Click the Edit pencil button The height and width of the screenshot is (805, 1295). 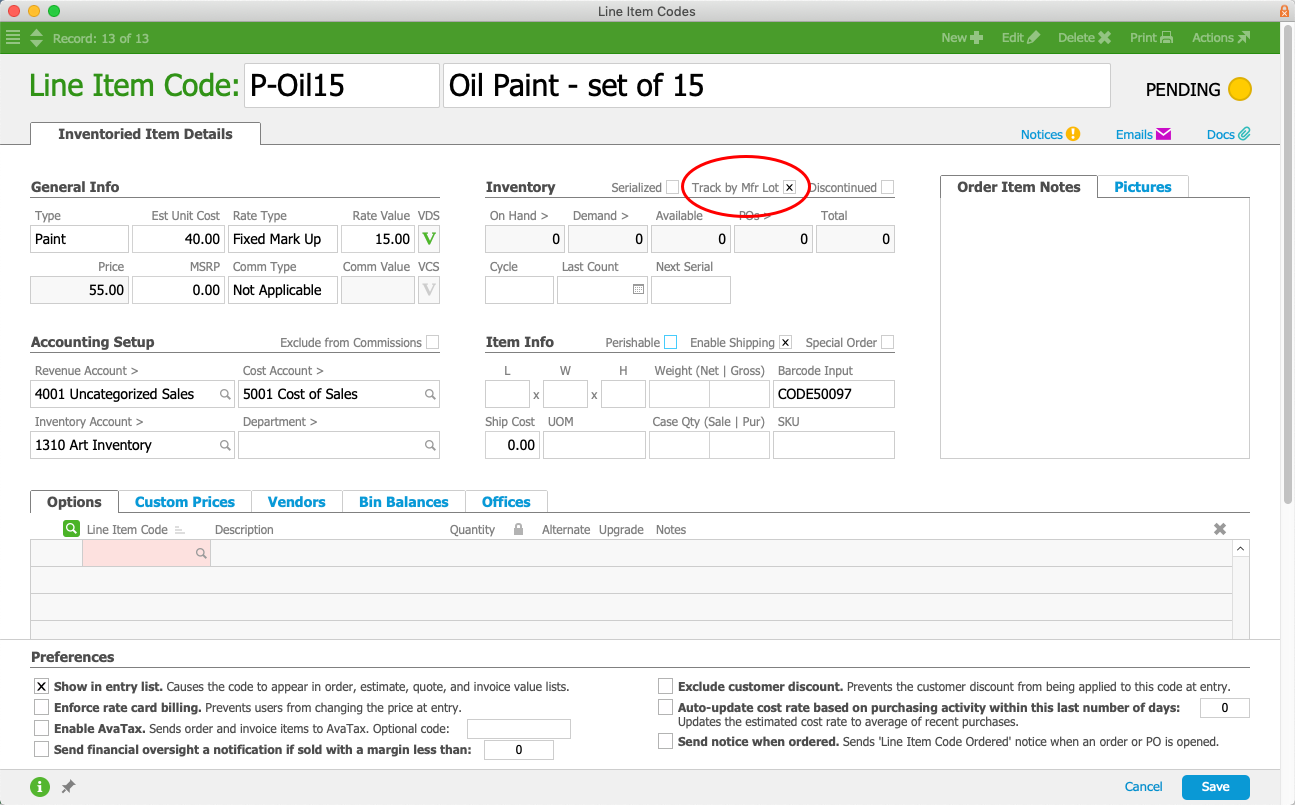pos(1021,38)
